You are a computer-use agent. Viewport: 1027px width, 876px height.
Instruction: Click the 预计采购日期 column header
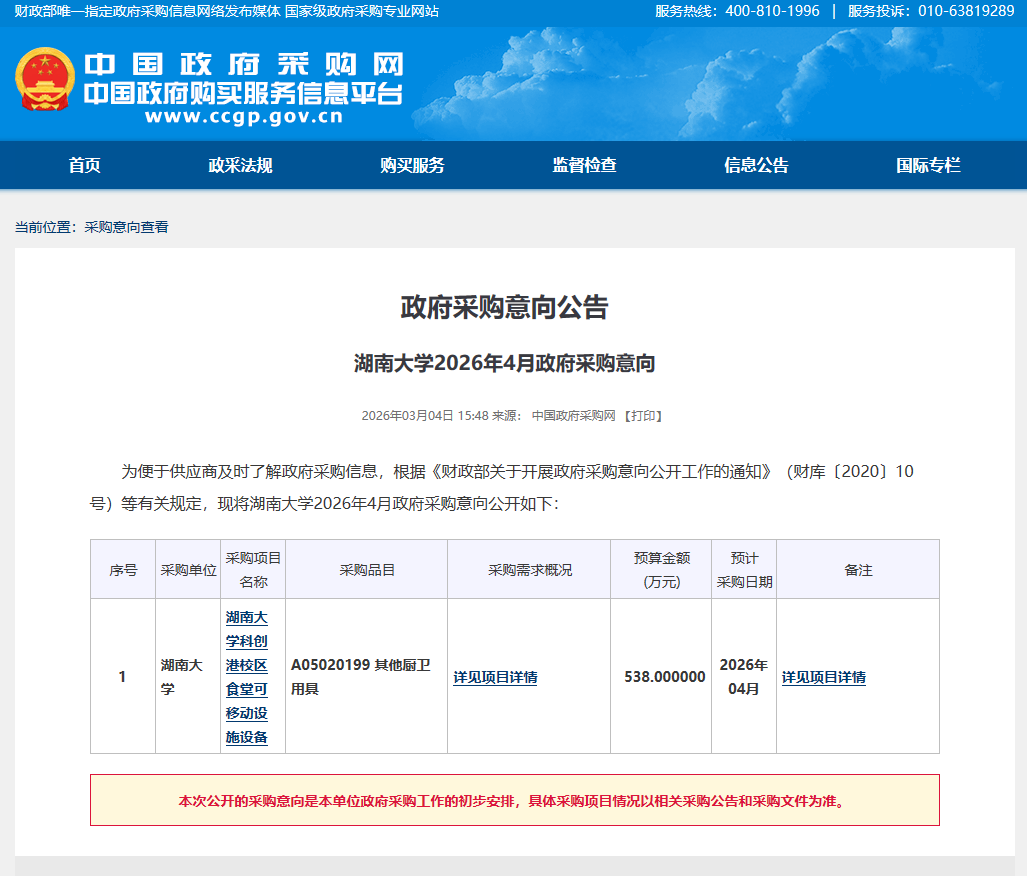click(745, 570)
